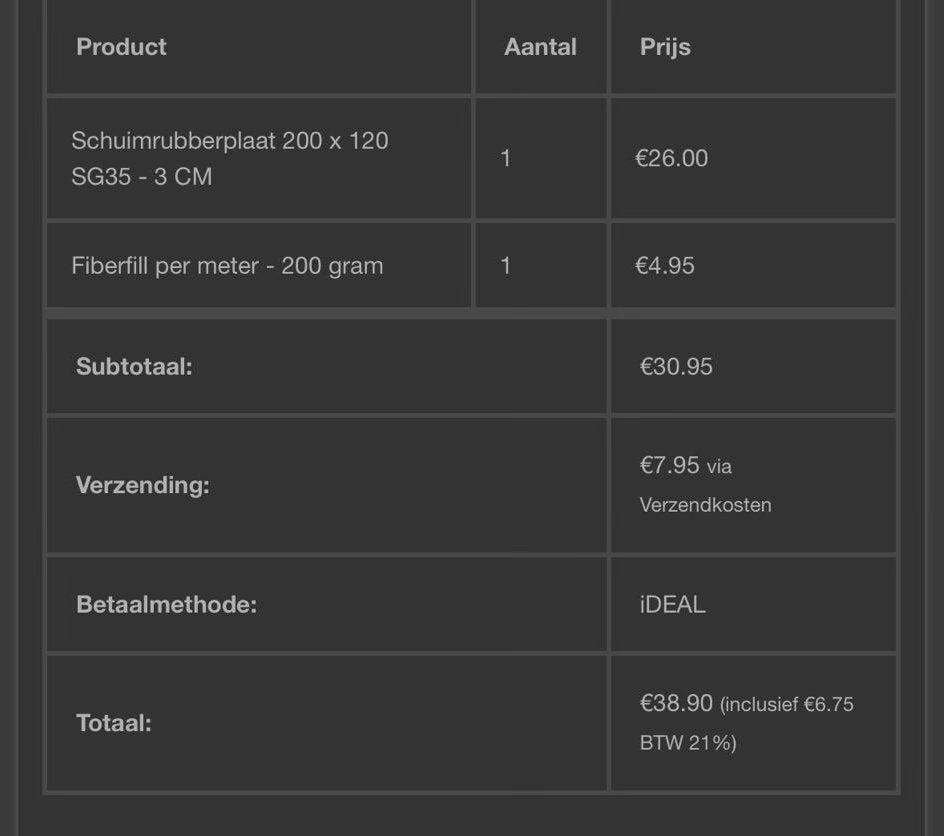This screenshot has height=836, width=944.
Task: Click the €30.95 subtotal amount
Action: pos(675,367)
